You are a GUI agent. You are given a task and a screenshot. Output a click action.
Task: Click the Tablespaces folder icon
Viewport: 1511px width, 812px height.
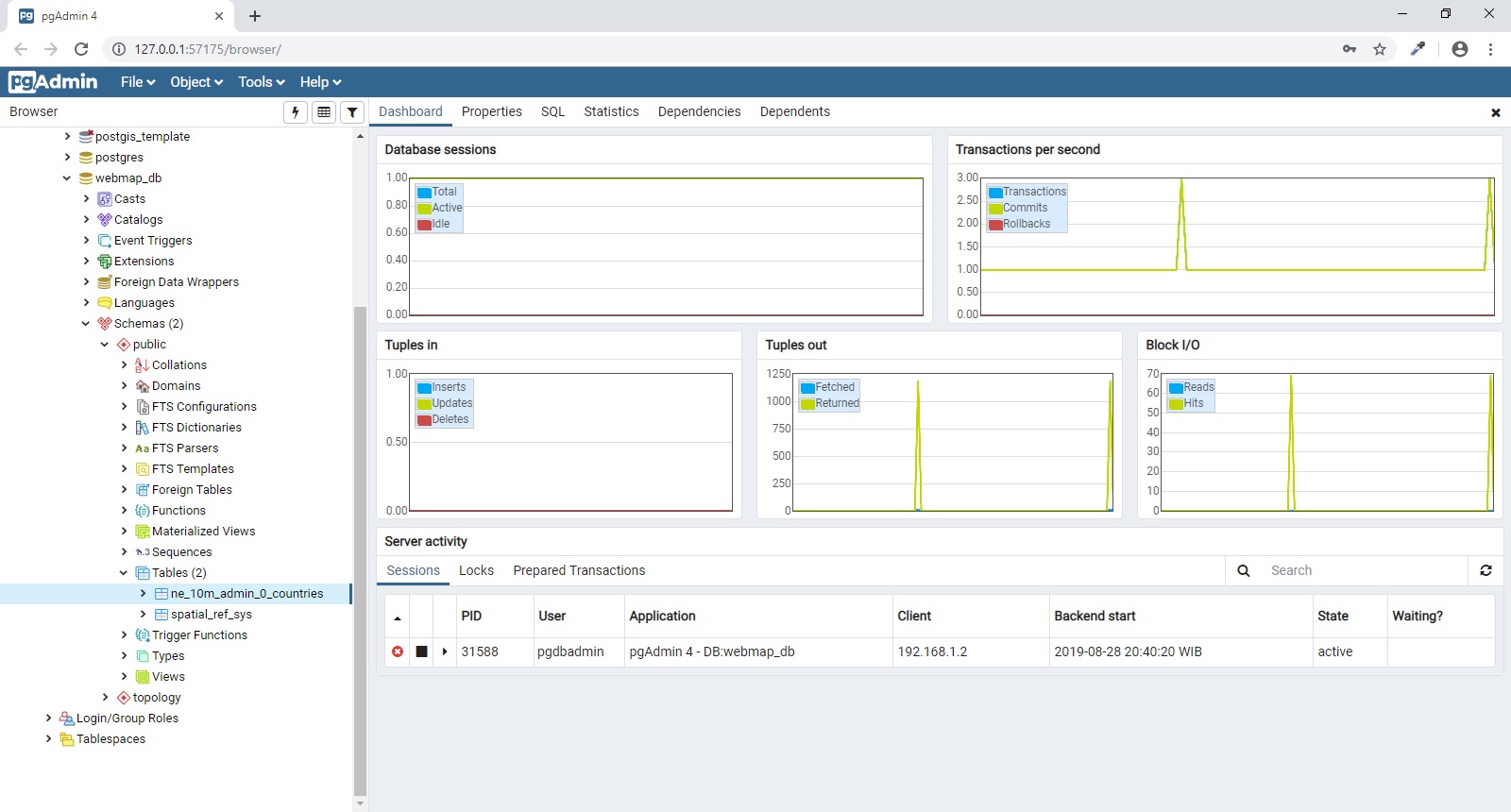67,739
